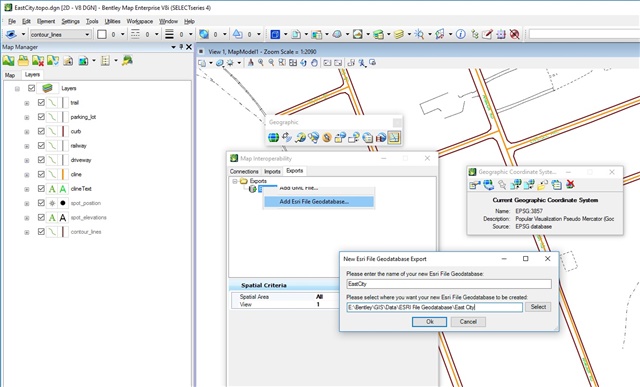The height and width of the screenshot is (387, 640).
Task: Switch to the Map tab in Map Manager
Action: pos(10,75)
